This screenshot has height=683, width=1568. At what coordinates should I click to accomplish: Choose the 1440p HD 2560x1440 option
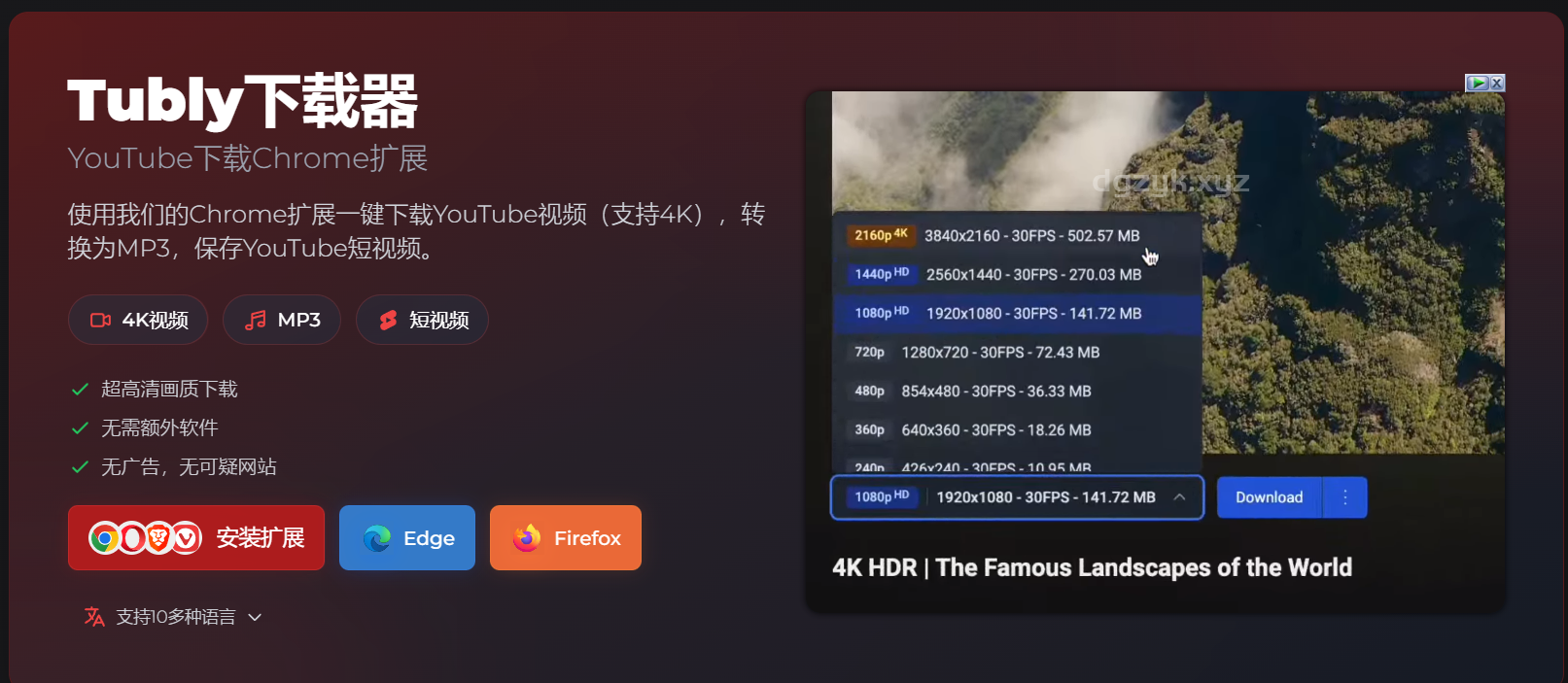tap(1018, 274)
